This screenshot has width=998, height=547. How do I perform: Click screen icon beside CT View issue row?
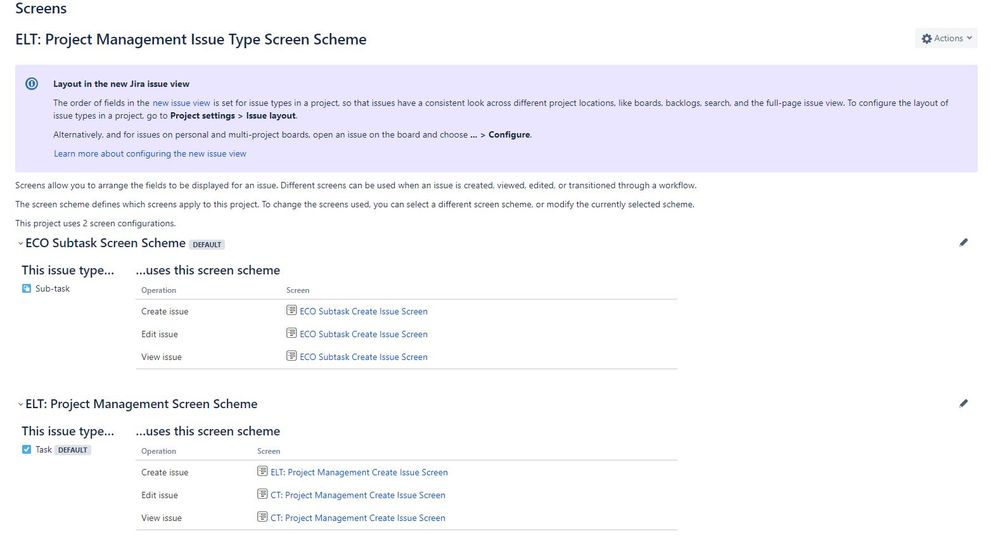(x=262, y=517)
